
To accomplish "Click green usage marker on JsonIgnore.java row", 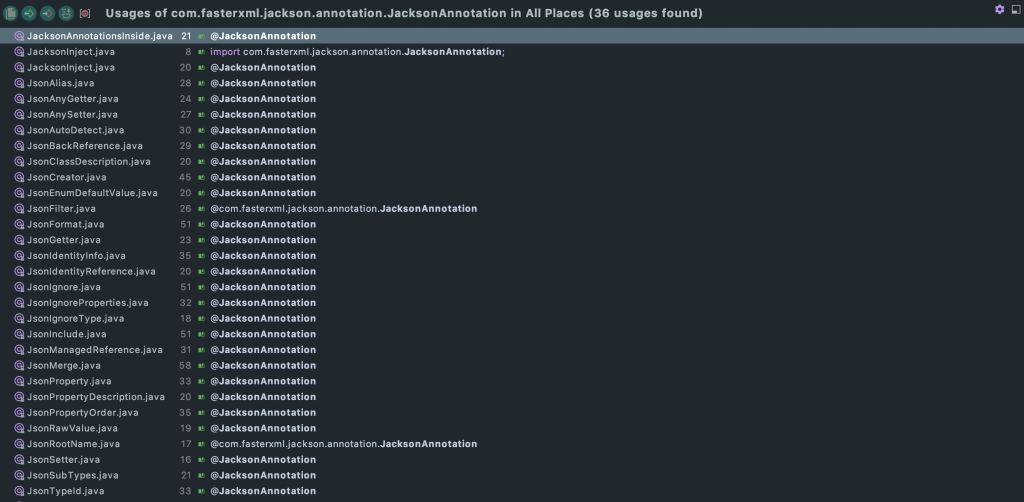I will (x=201, y=287).
